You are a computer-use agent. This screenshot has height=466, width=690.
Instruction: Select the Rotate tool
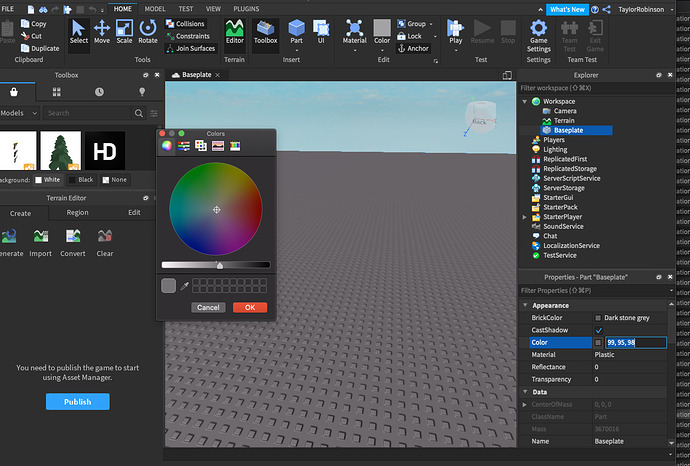click(148, 31)
